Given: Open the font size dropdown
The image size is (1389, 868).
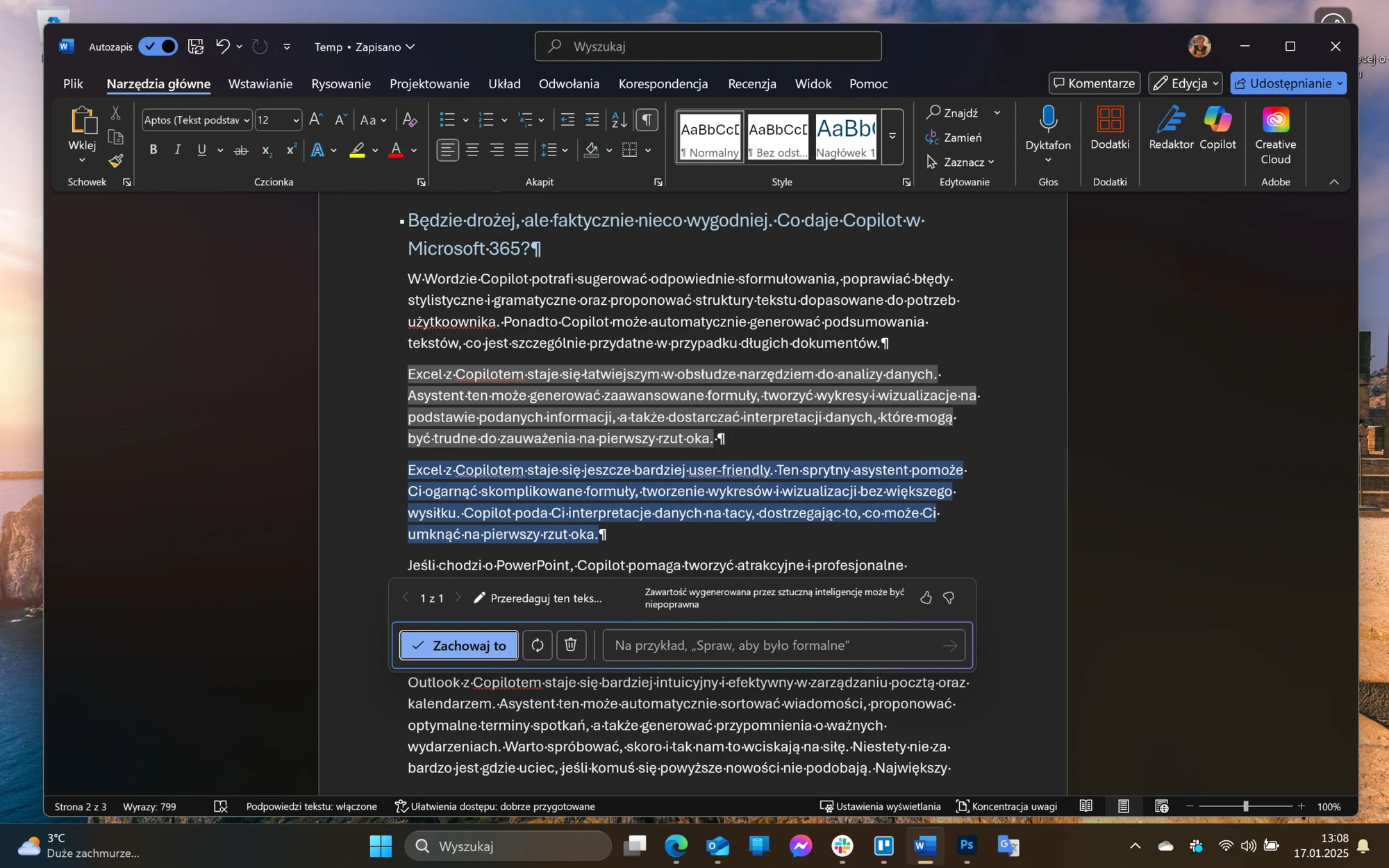Looking at the screenshot, I should pos(296,120).
